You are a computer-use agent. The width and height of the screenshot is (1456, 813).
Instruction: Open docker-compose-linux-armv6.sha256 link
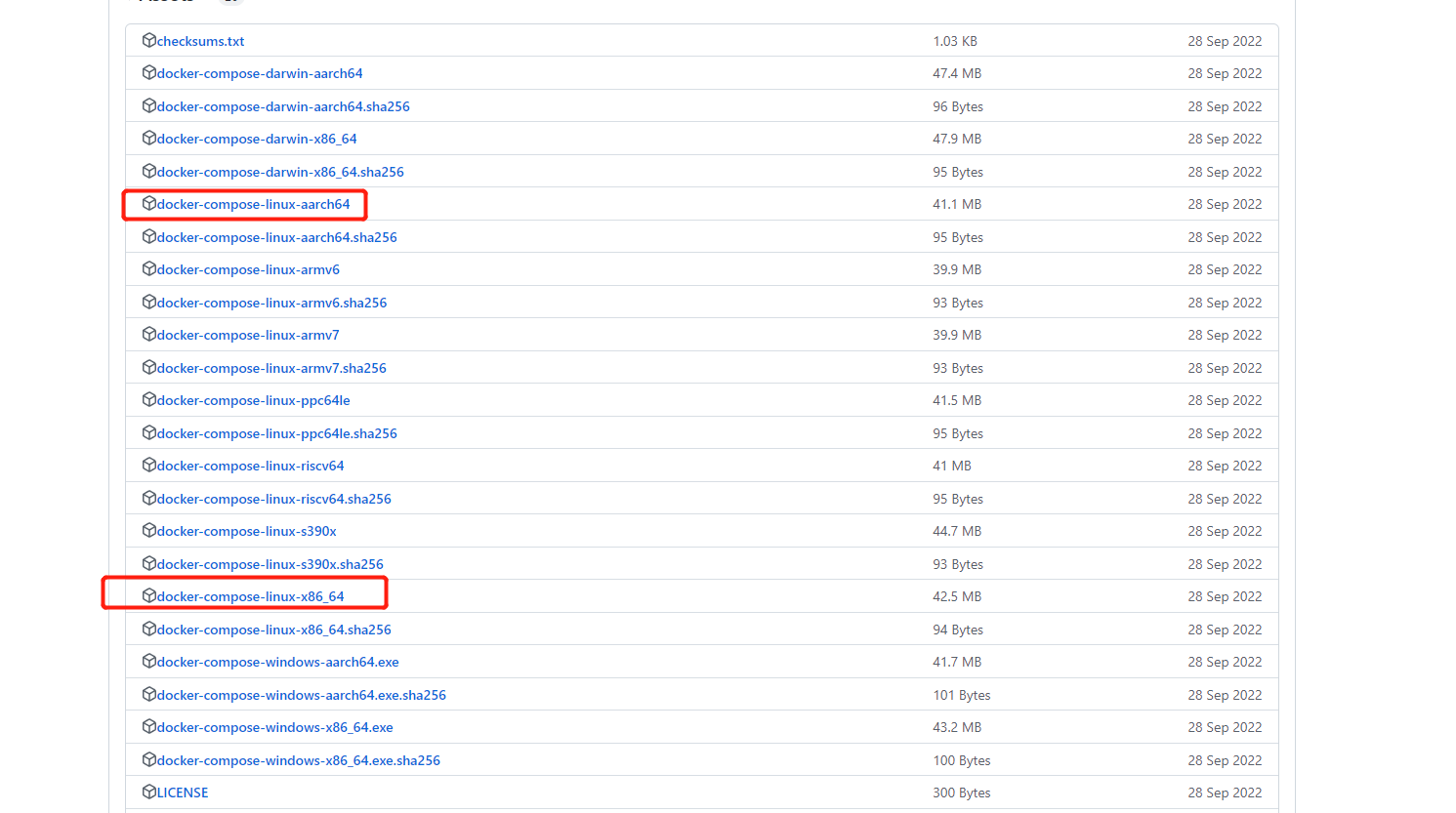(271, 303)
